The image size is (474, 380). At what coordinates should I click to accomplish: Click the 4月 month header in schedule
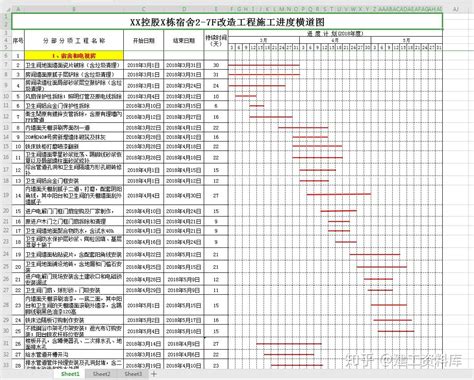pos(335,40)
